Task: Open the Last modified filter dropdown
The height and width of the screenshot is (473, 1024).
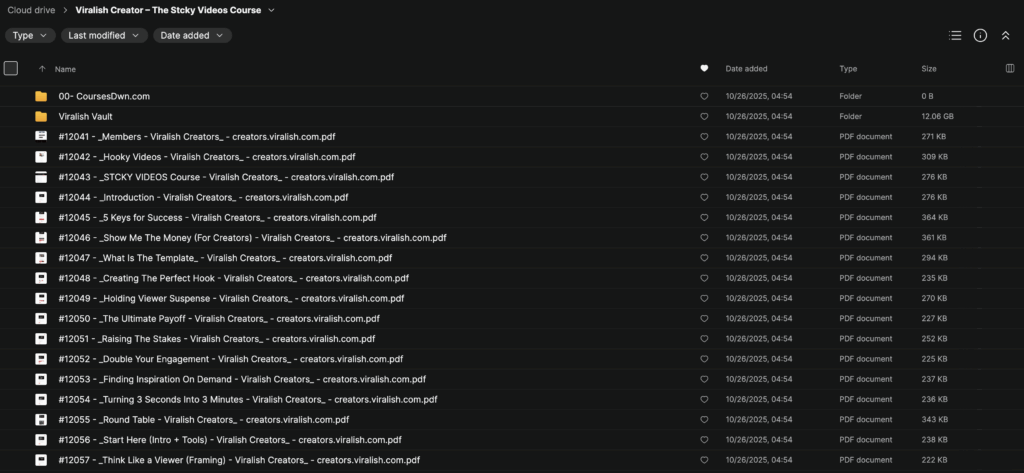Action: [x=104, y=36]
